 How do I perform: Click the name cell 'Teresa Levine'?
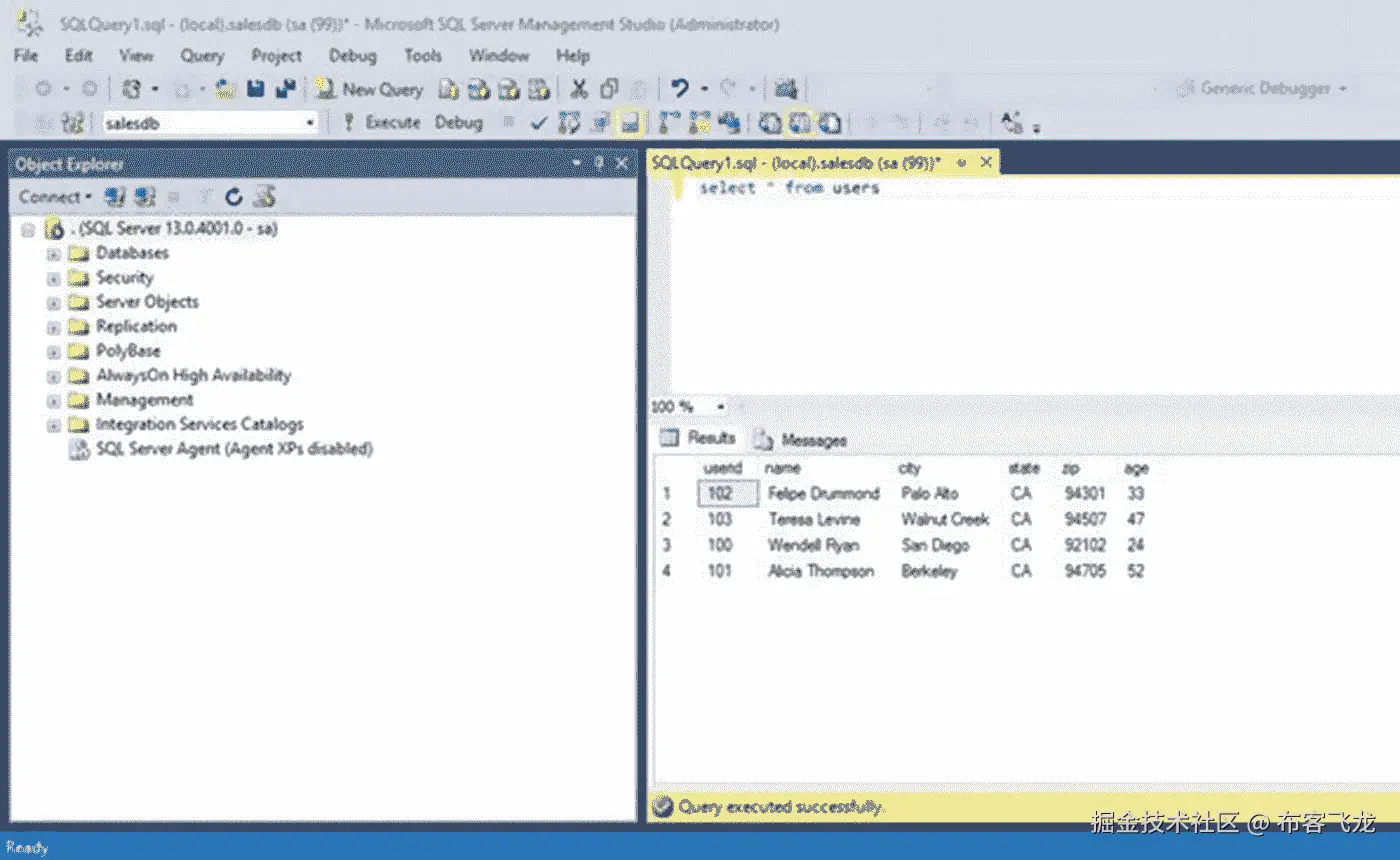[814, 519]
